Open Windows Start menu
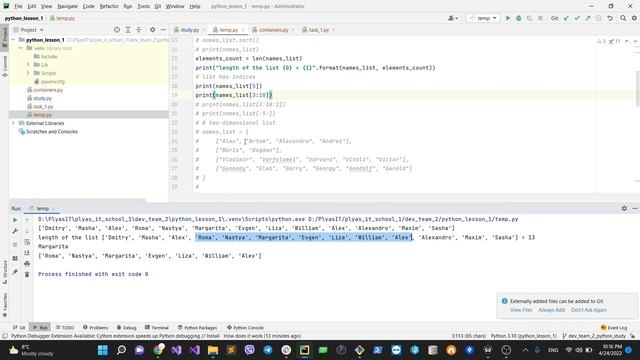This screenshot has width=640, height=360. [x=103, y=350]
